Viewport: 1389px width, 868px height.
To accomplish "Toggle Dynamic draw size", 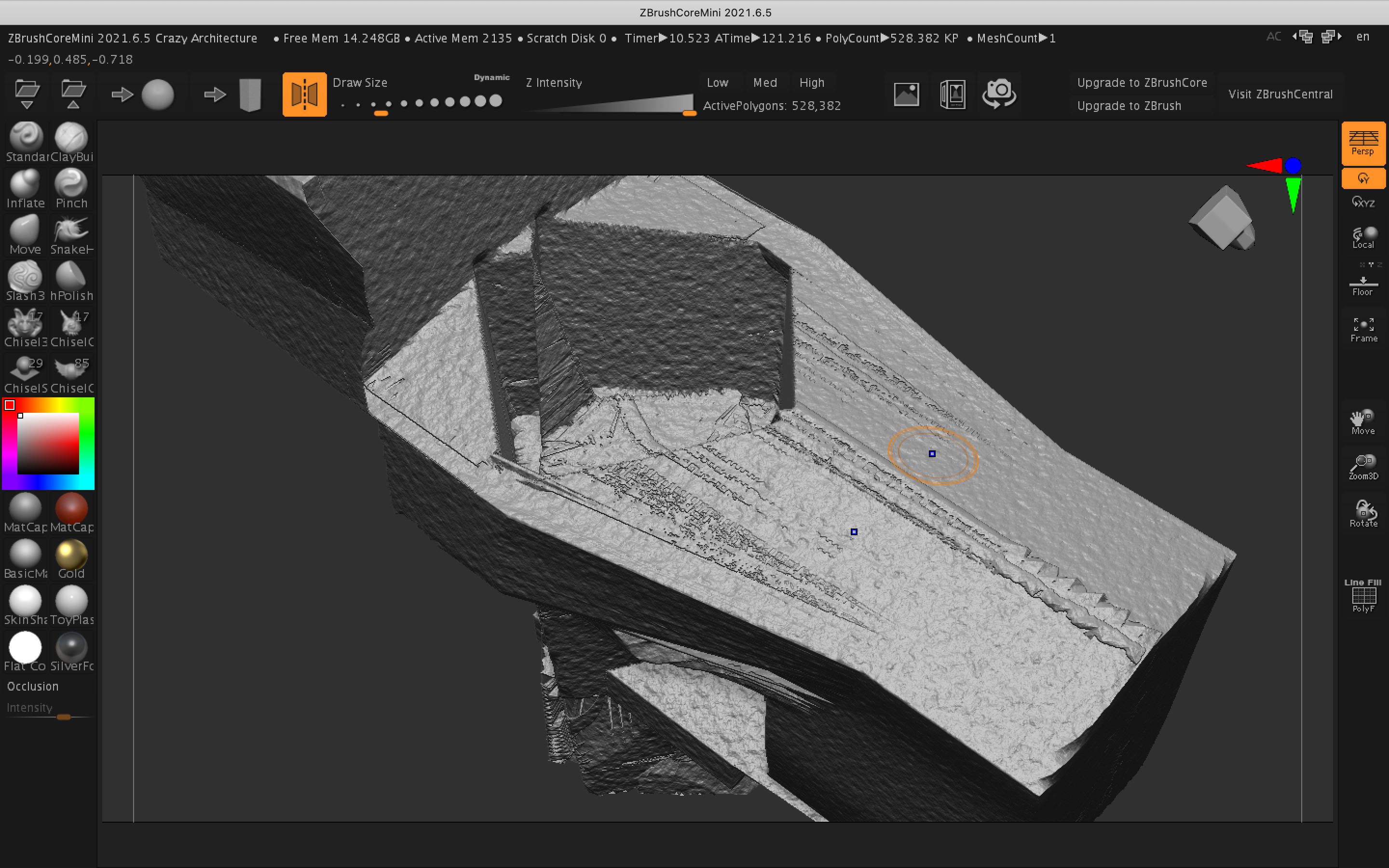I will (x=492, y=78).
